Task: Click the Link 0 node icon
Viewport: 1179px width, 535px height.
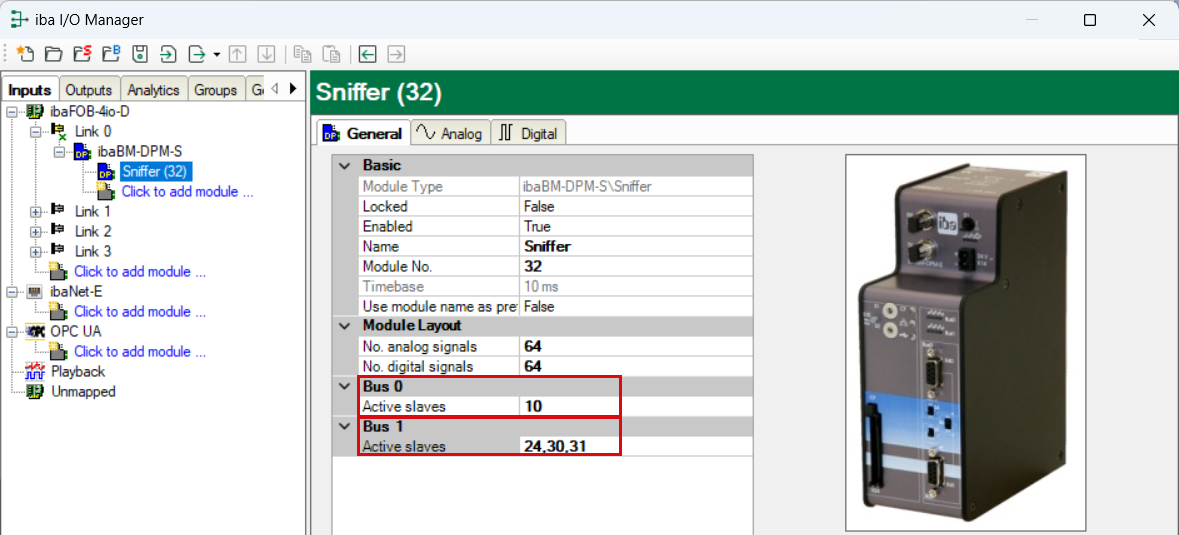Action: tap(59, 131)
